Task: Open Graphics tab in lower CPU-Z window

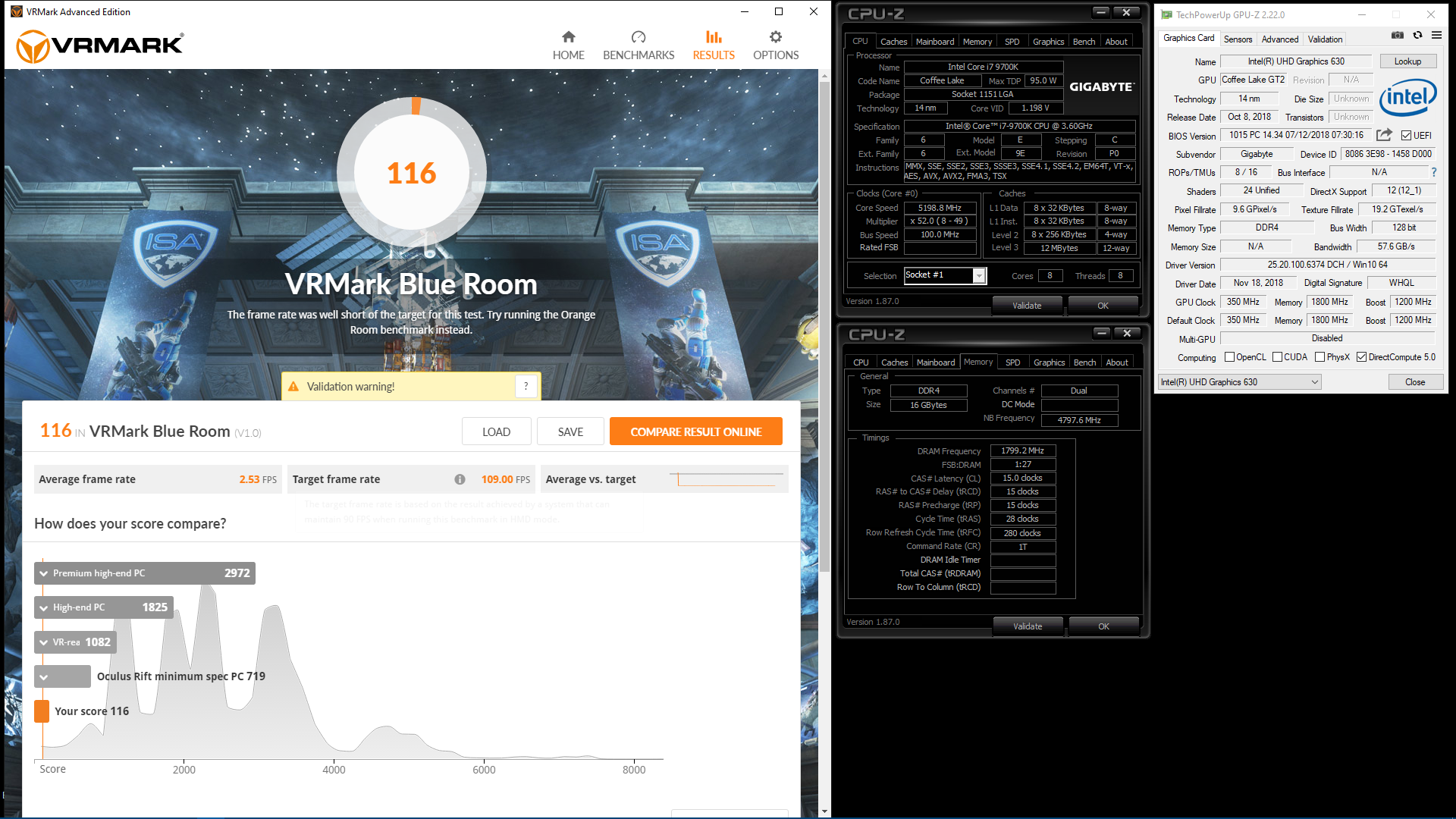Action: pyautogui.click(x=1049, y=362)
